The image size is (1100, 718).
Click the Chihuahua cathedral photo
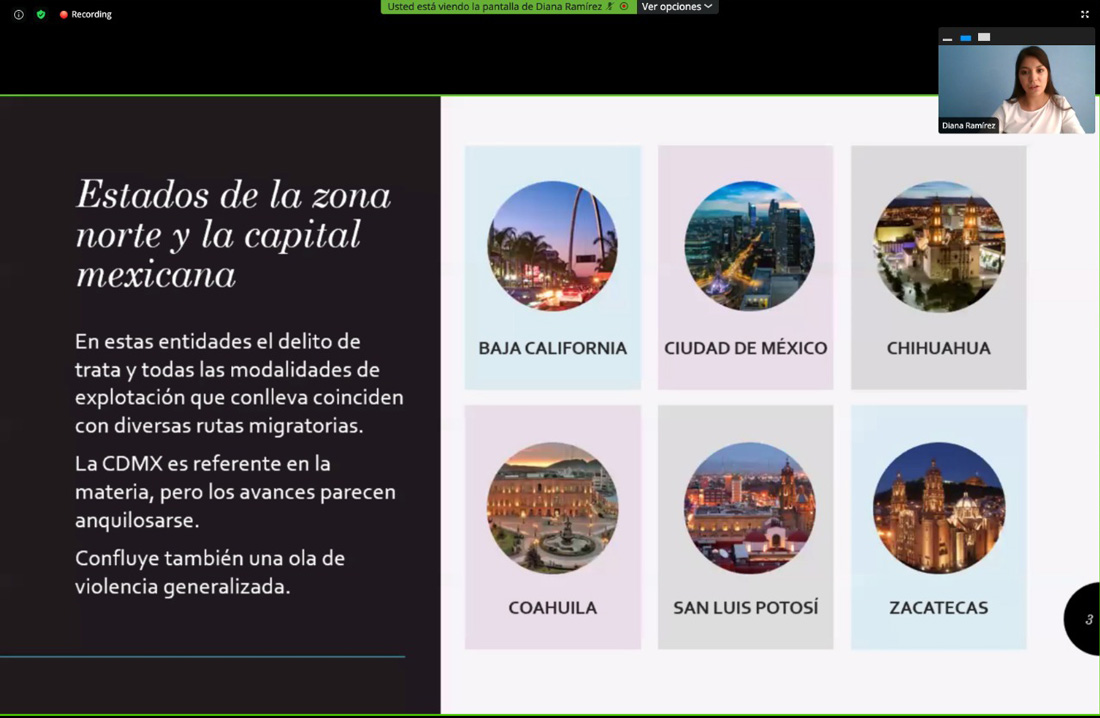tap(939, 246)
